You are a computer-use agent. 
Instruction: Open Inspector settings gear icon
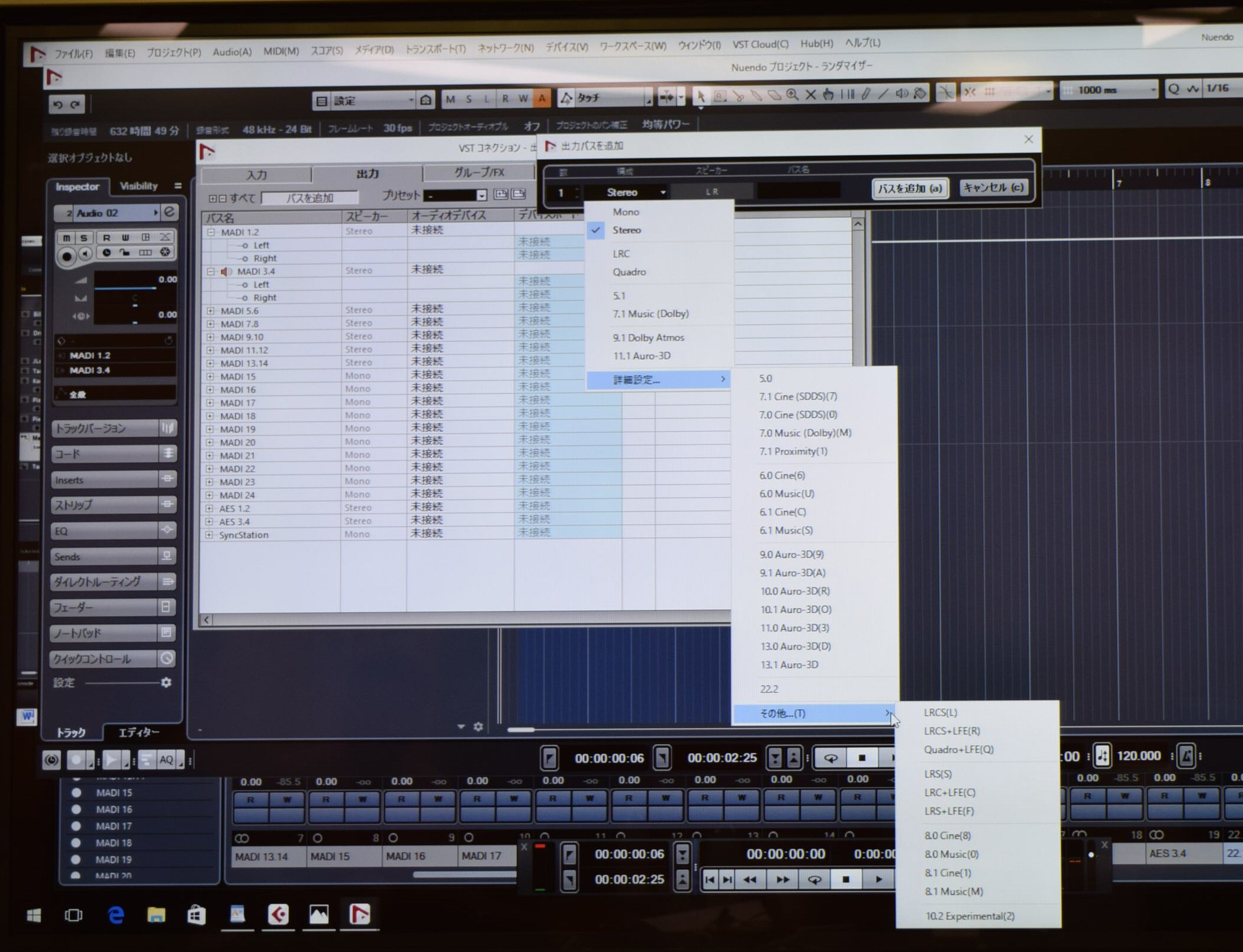click(166, 683)
